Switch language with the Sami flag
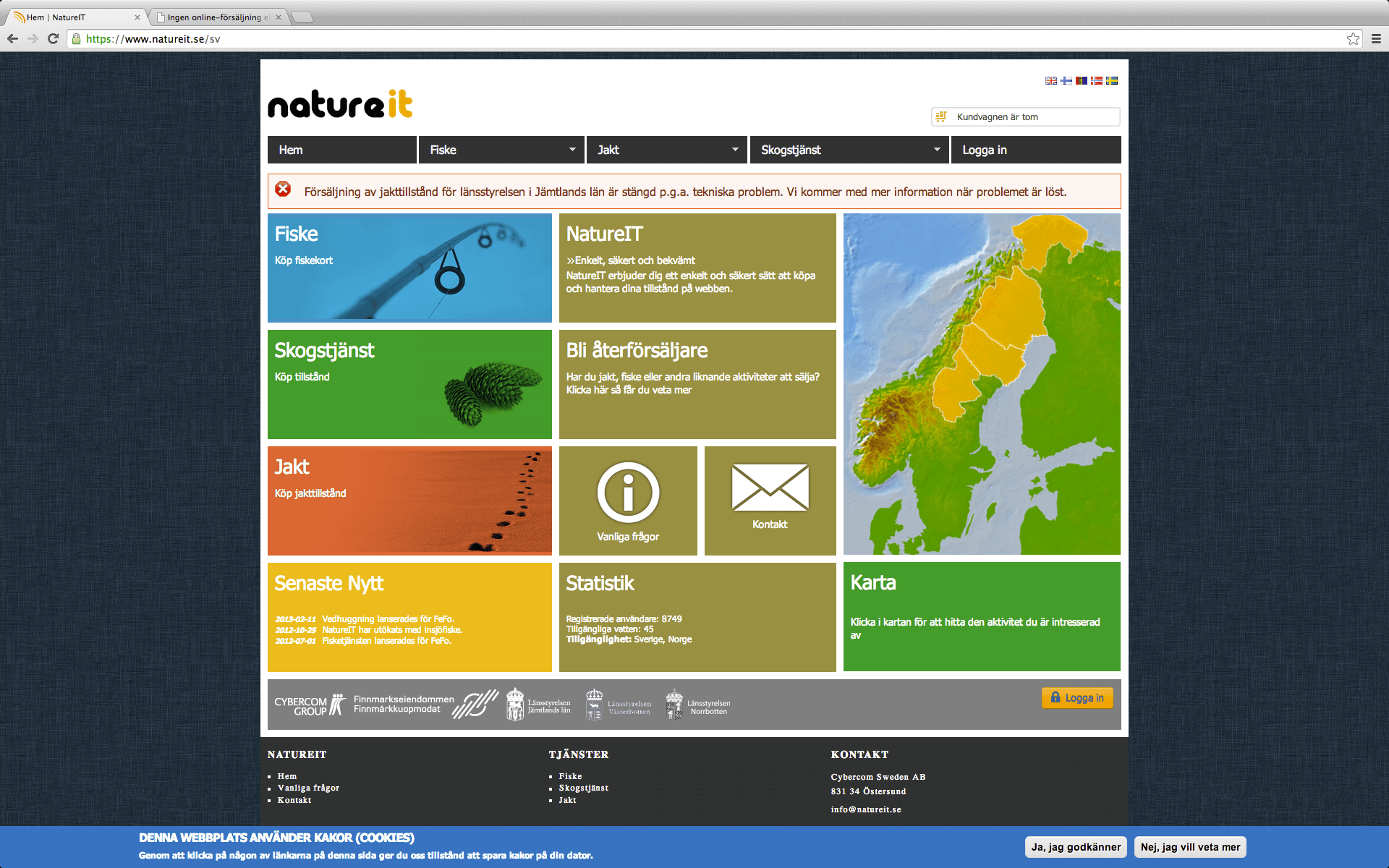Image resolution: width=1389 pixels, height=868 pixels. [x=1082, y=80]
